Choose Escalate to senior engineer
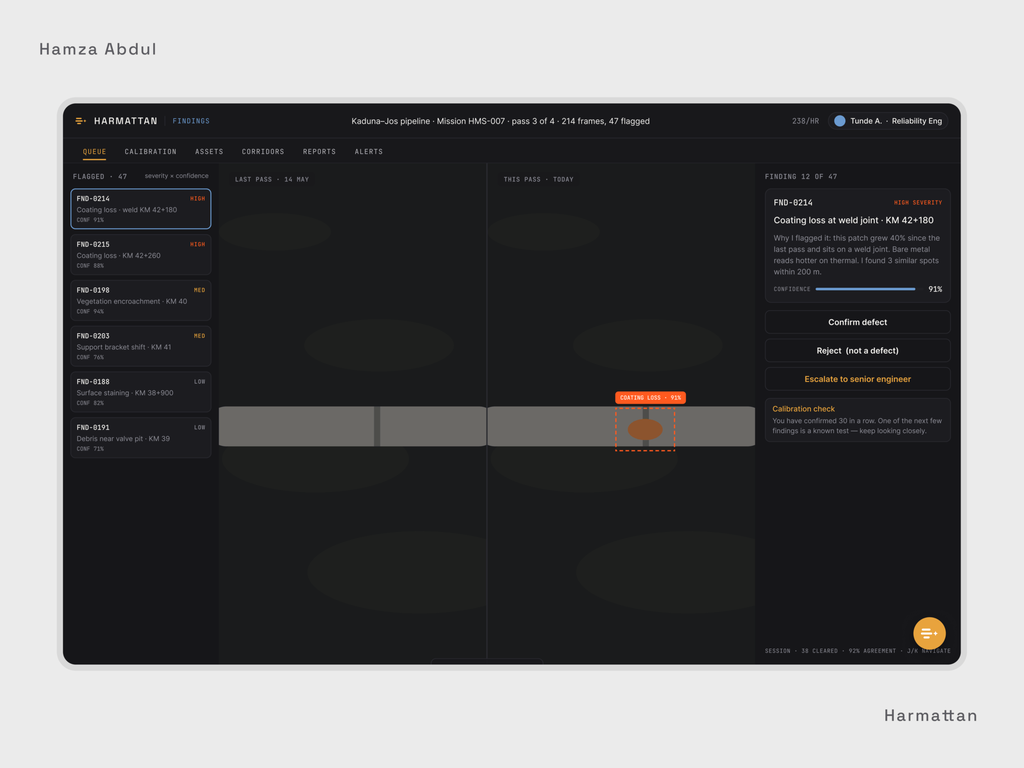The image size is (1024, 768). (x=857, y=379)
